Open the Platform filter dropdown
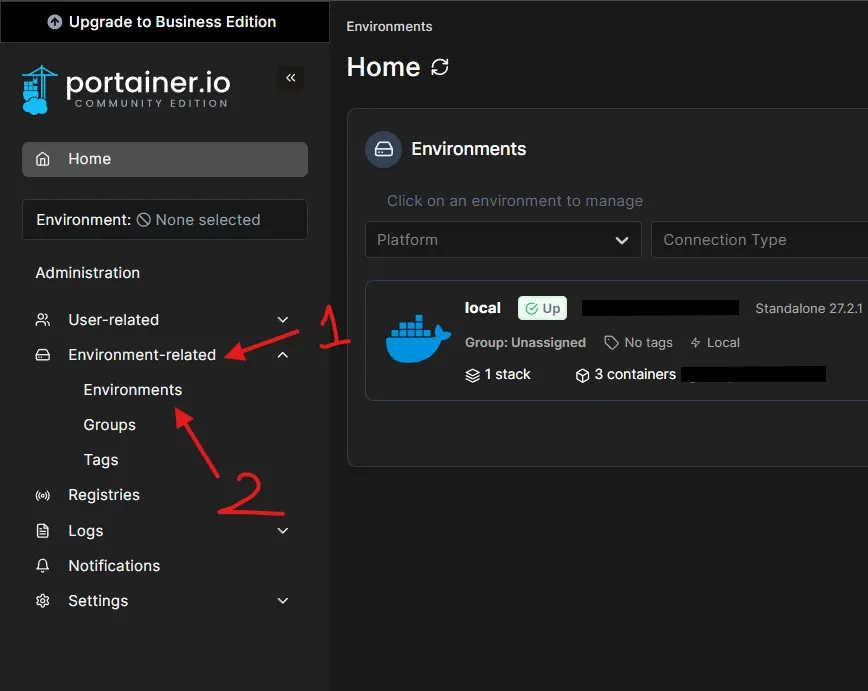This screenshot has height=691, width=868. (x=503, y=240)
